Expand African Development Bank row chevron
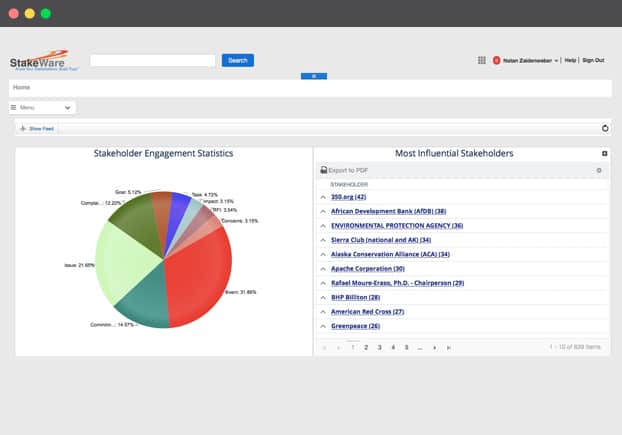The height and width of the screenshot is (435, 622). pos(323,211)
